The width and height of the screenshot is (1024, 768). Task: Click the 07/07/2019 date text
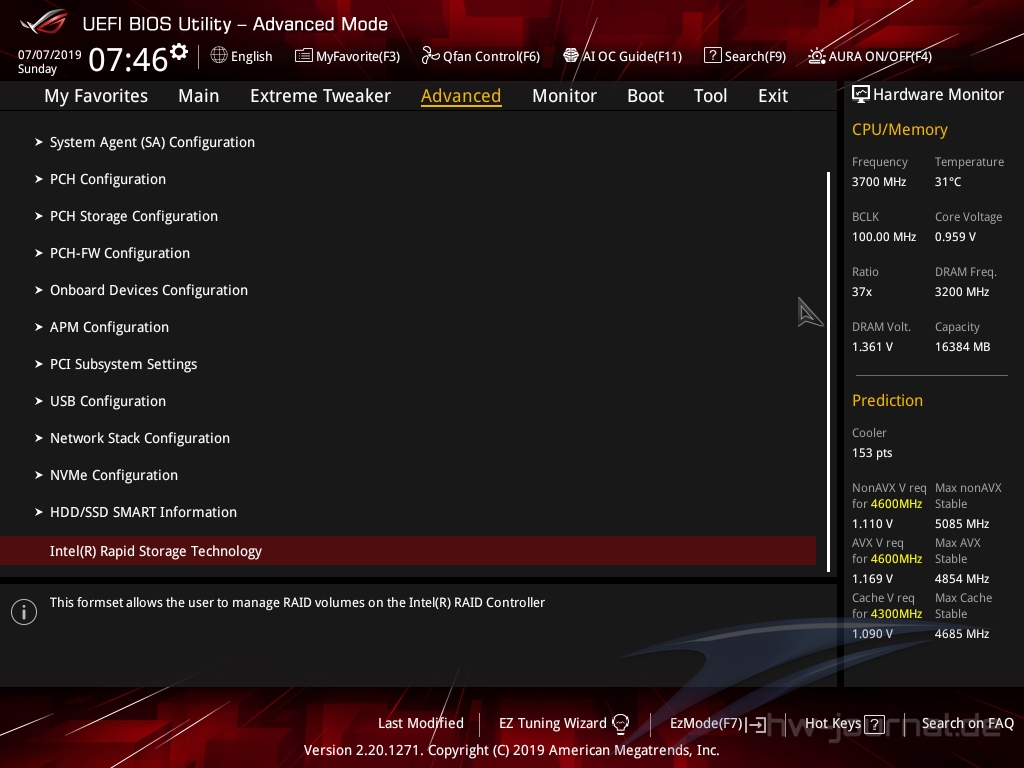click(x=50, y=54)
